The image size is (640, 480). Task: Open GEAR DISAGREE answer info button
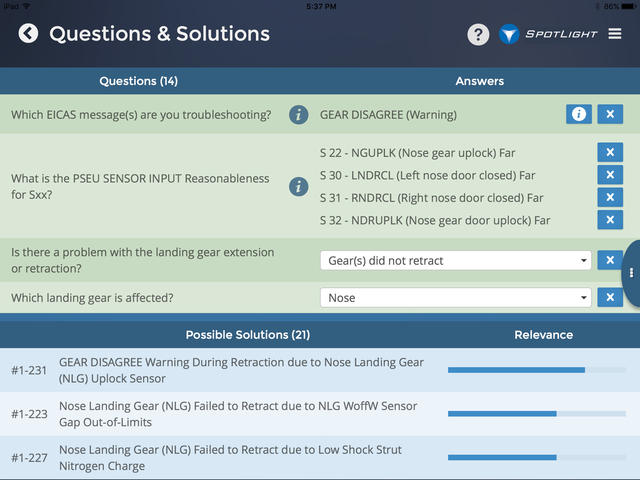[579, 114]
